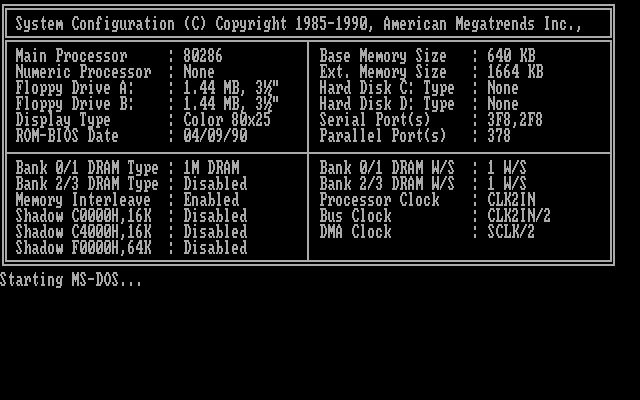Select the 'Processor Clock' label

point(379,200)
